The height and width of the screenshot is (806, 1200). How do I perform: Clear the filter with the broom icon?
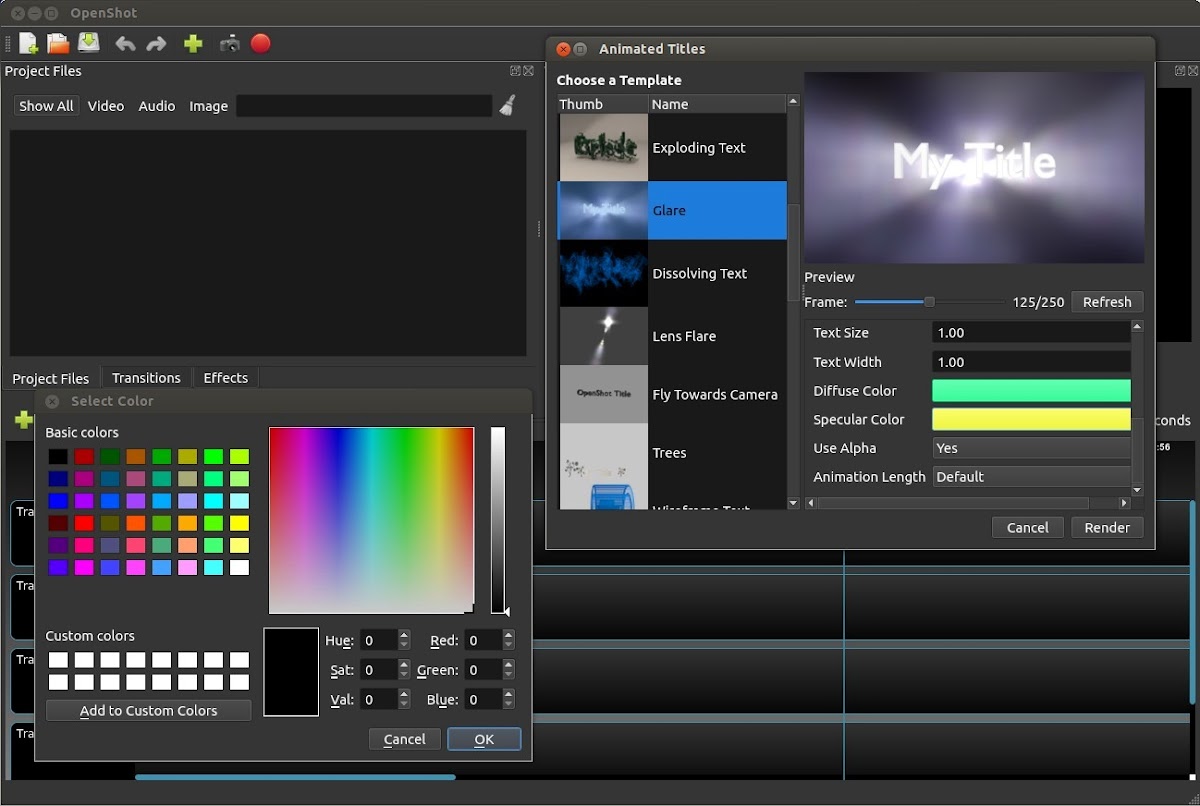(x=507, y=106)
